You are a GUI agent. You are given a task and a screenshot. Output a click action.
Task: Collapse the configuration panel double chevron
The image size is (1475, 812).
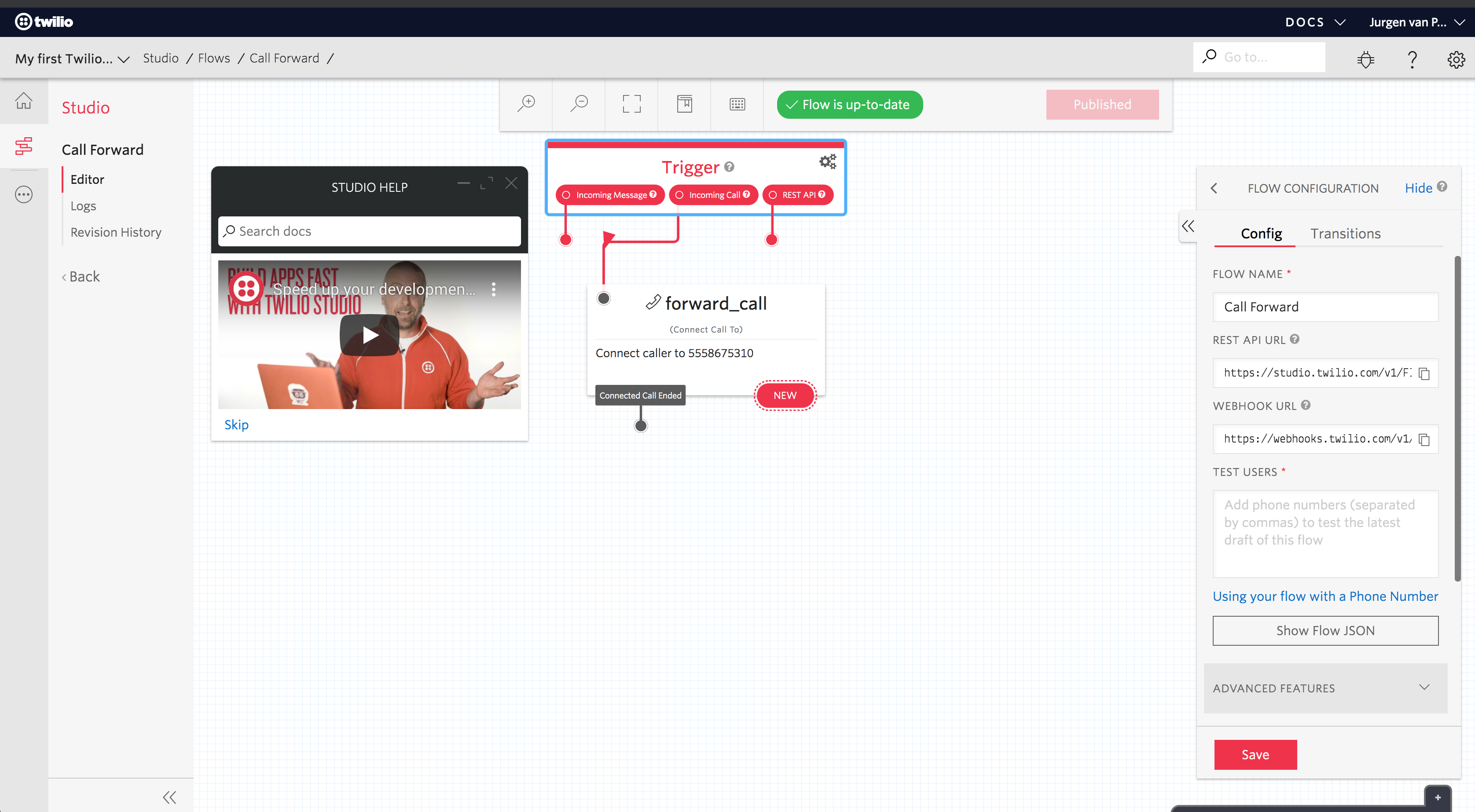tap(1188, 227)
